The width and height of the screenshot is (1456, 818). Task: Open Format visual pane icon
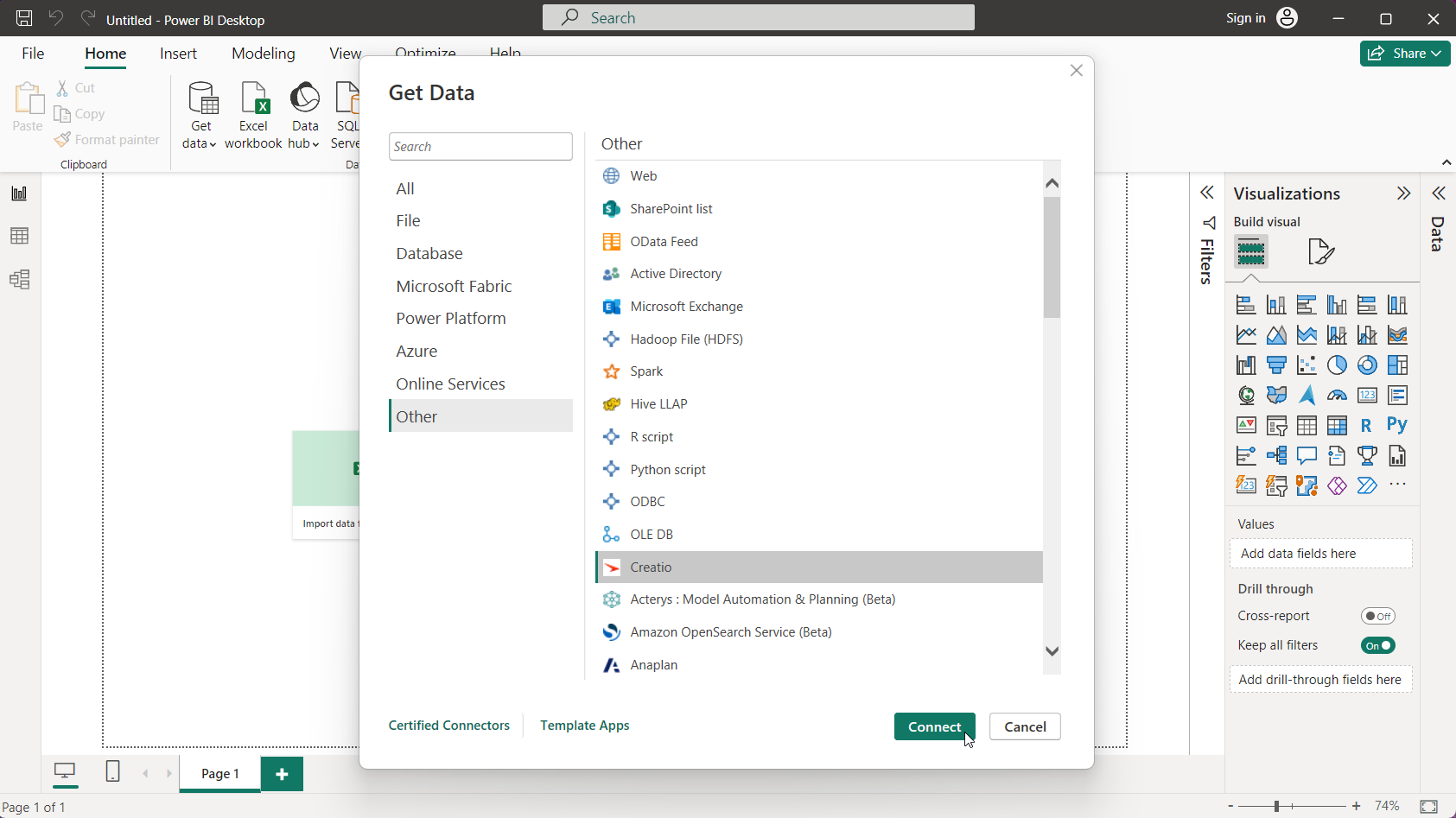point(1321,252)
